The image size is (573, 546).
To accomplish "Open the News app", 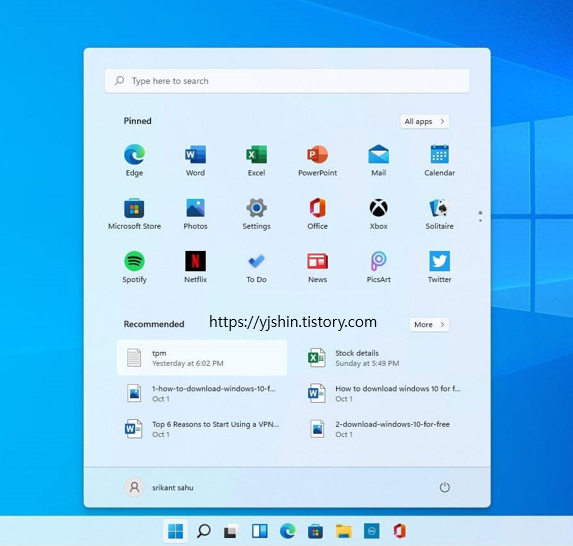I will (317, 267).
